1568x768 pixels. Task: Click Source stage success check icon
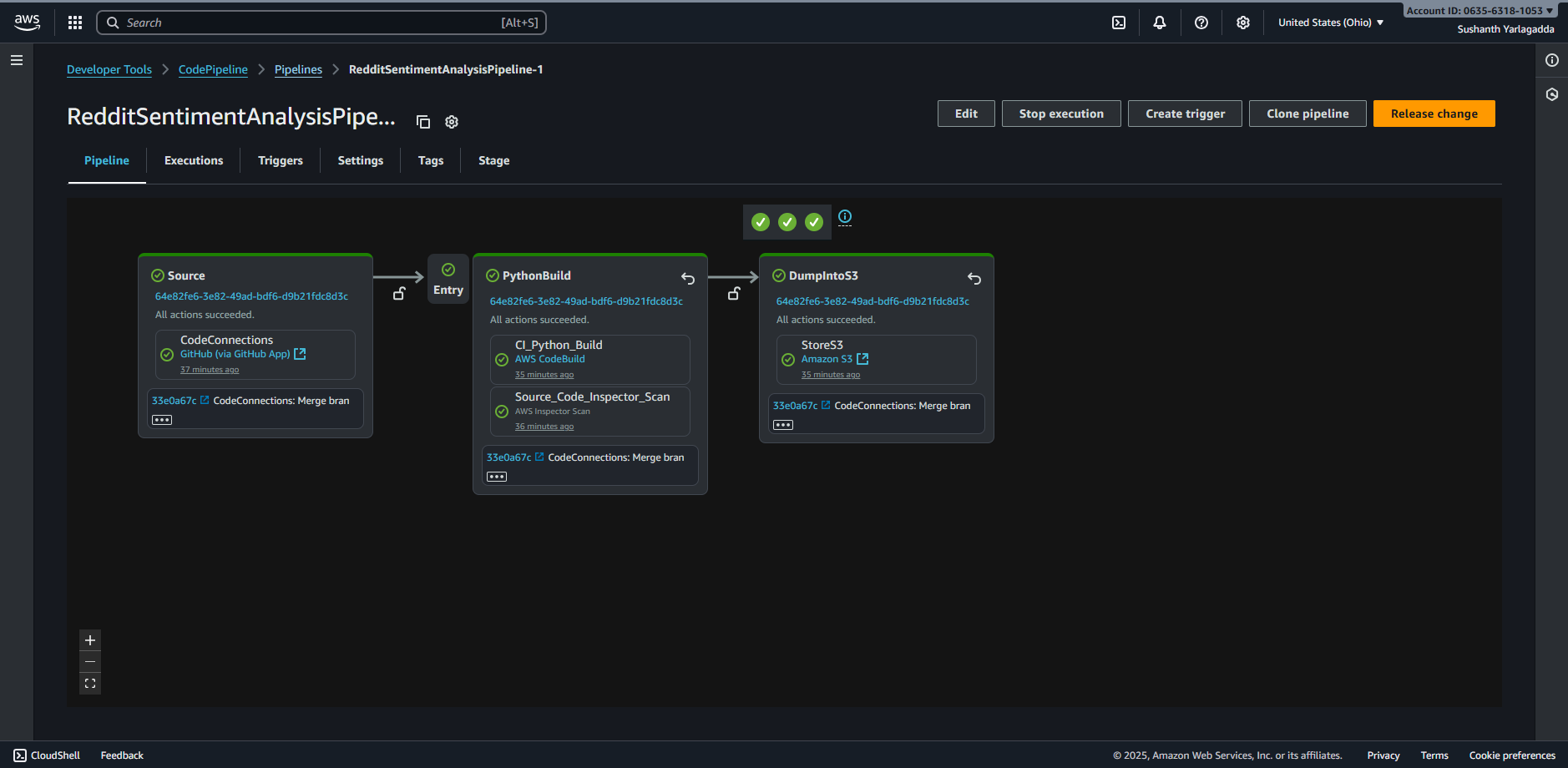point(158,275)
